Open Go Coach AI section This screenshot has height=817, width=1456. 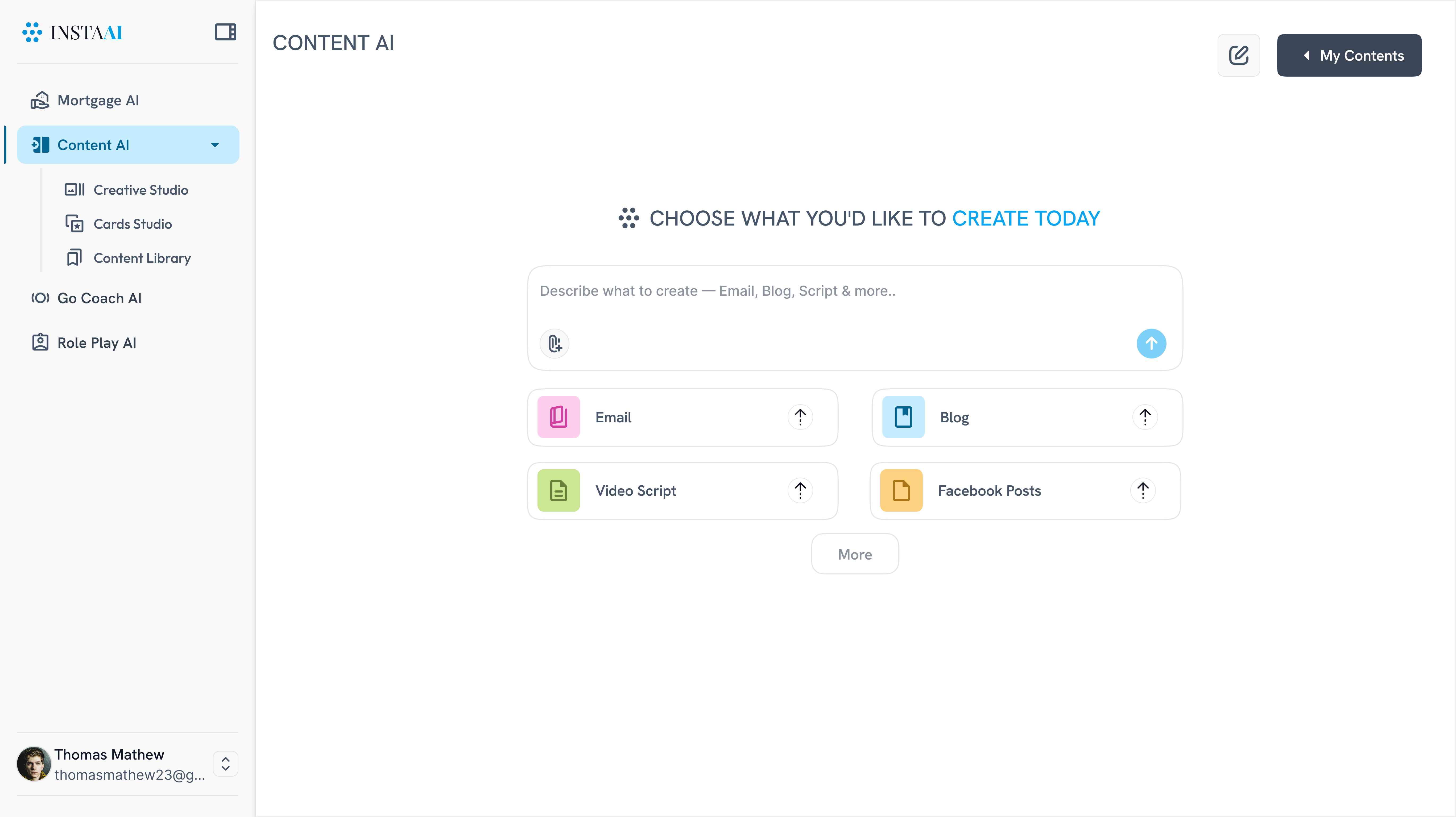click(x=99, y=298)
